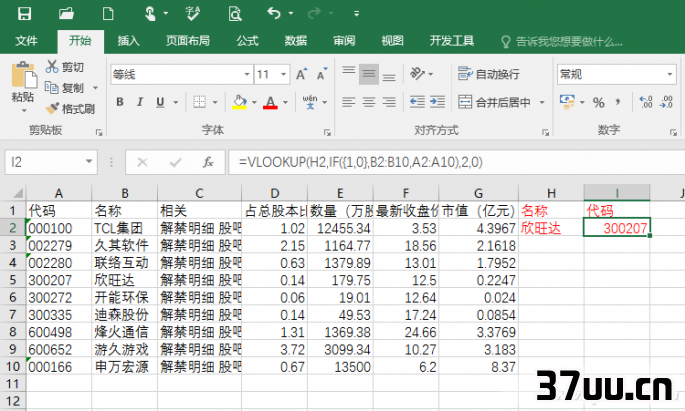685x411 pixels.
Task: Decrease decimal places icon
Action: [667, 103]
